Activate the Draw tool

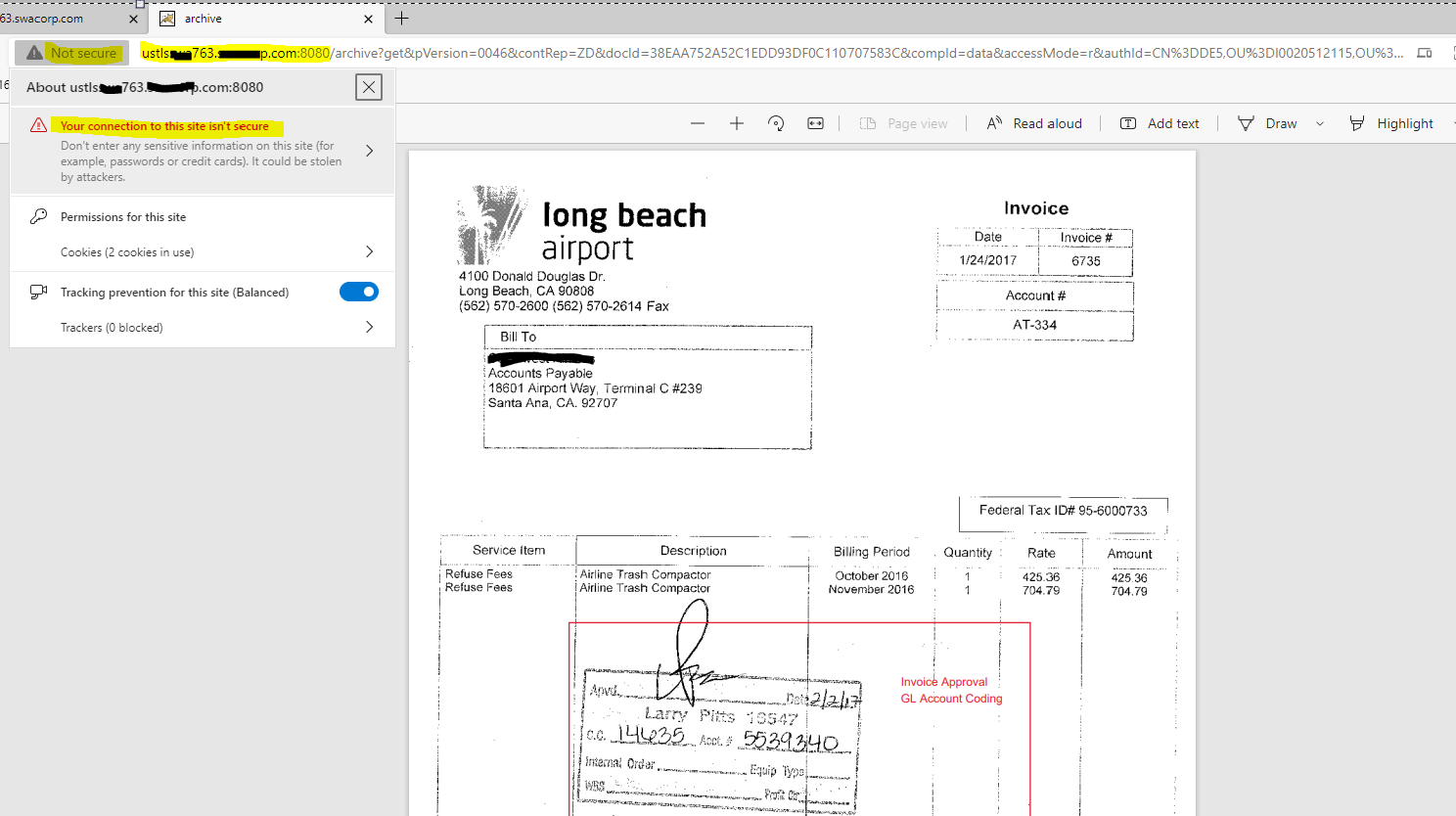click(x=1267, y=123)
